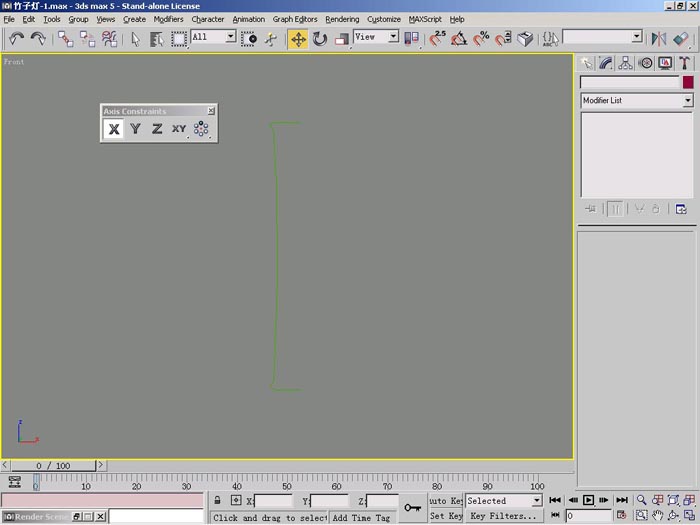The width and height of the screenshot is (700, 525).
Task: Open the Modify command panel tab
Action: 606,63
